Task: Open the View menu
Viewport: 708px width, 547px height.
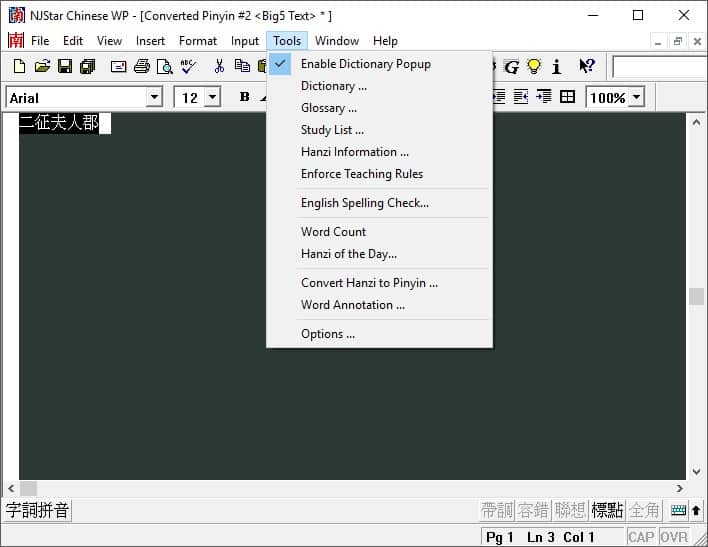Action: [109, 41]
